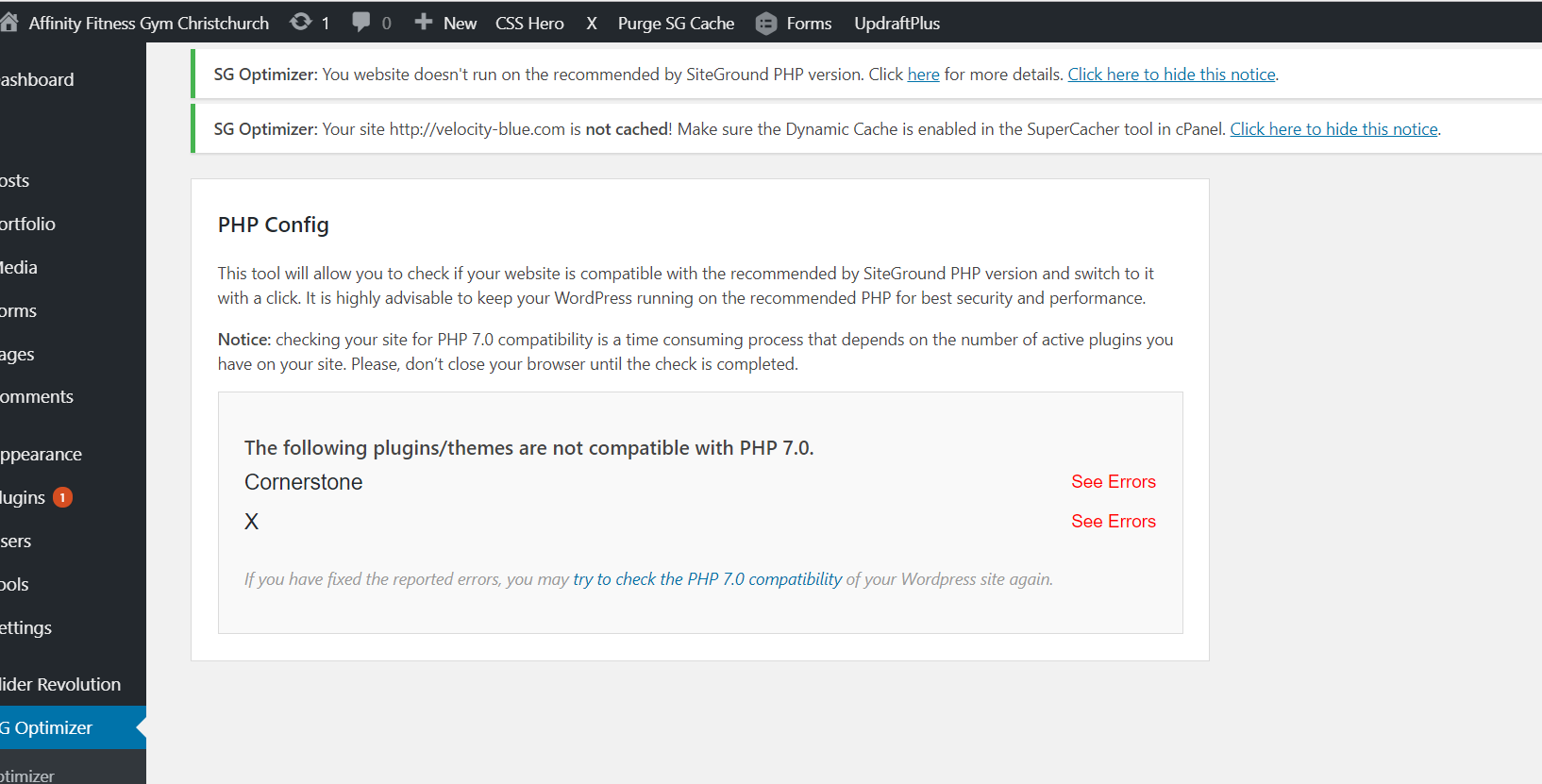The image size is (1542, 784).
Task: Click the home icon in admin bar
Action: coord(9,23)
